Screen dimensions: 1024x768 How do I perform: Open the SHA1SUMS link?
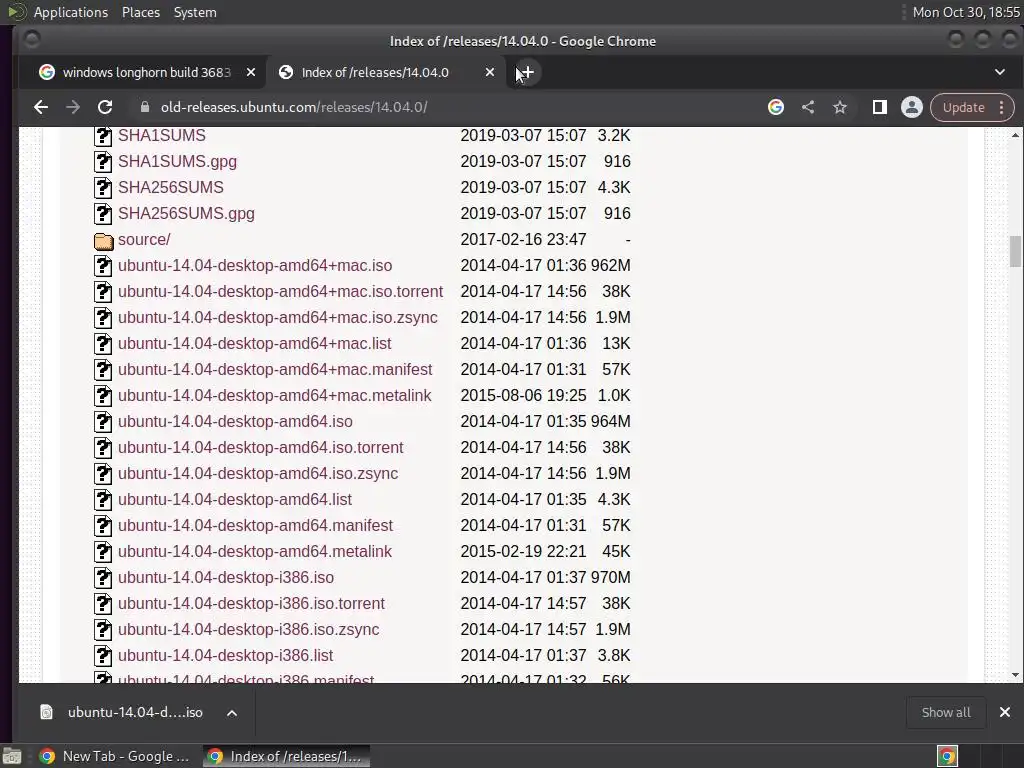161,135
